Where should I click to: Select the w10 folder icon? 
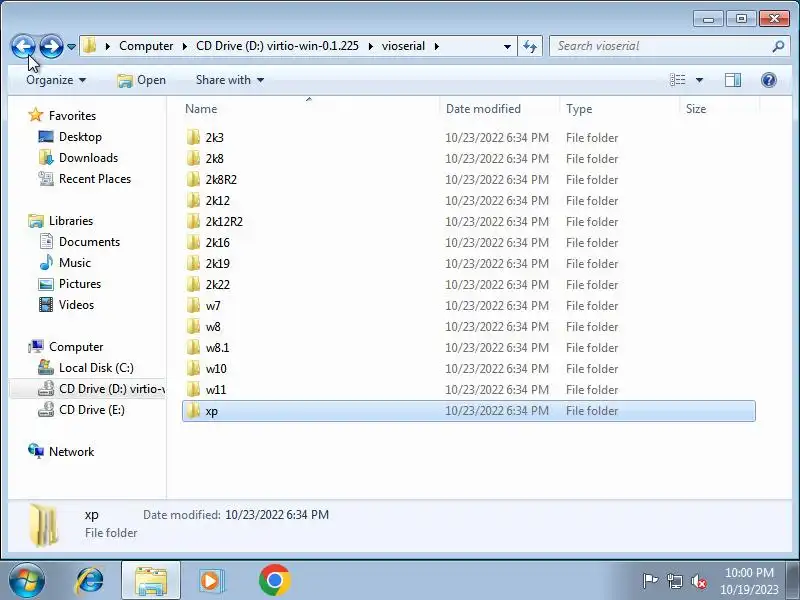(x=193, y=368)
